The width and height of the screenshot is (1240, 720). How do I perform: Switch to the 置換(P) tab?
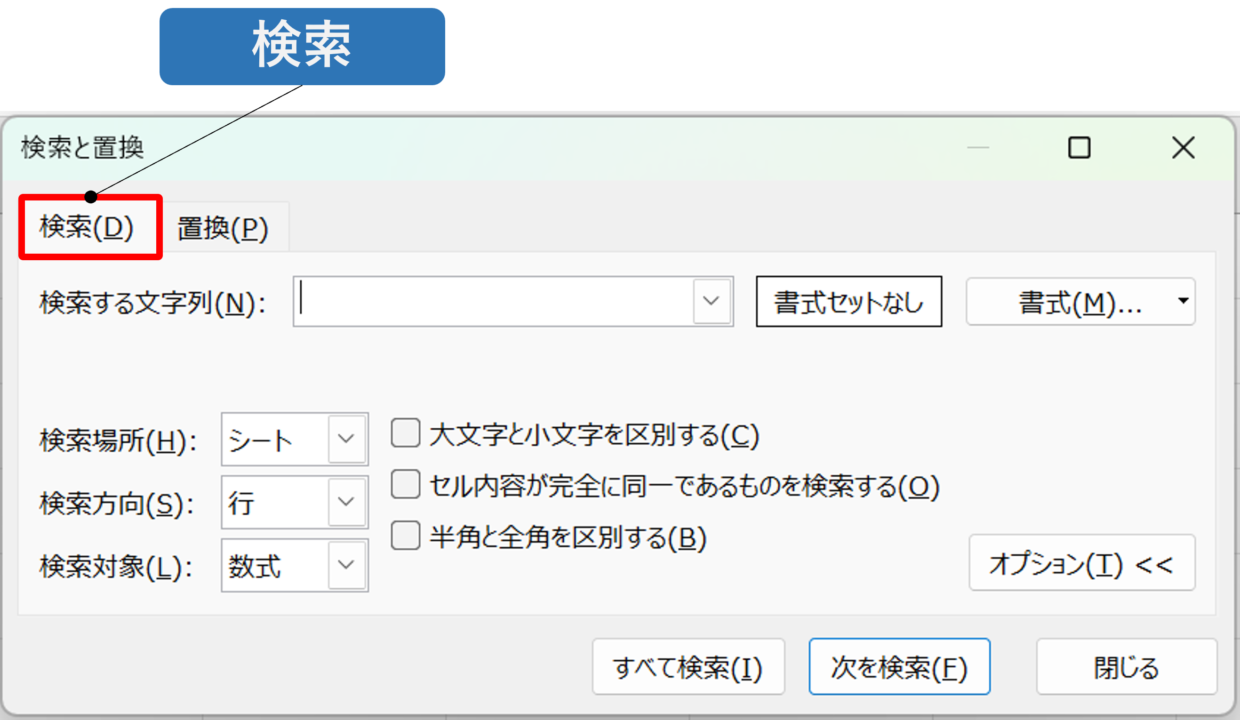tap(224, 229)
